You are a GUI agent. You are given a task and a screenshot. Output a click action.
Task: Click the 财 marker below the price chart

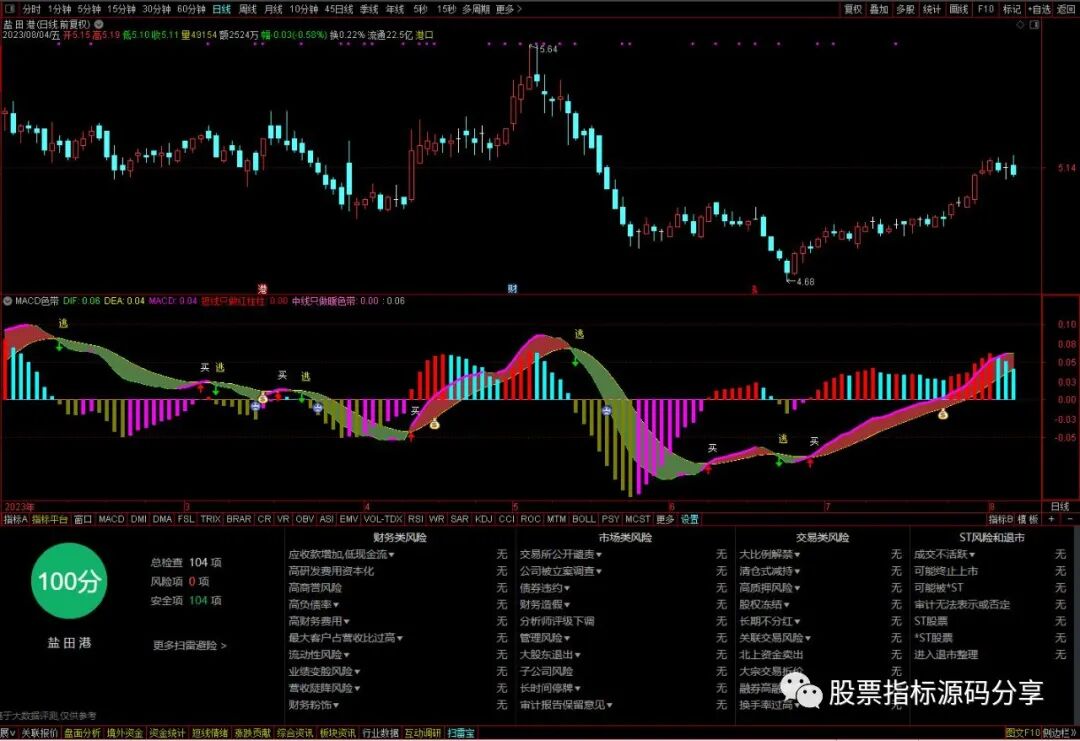pos(512,289)
